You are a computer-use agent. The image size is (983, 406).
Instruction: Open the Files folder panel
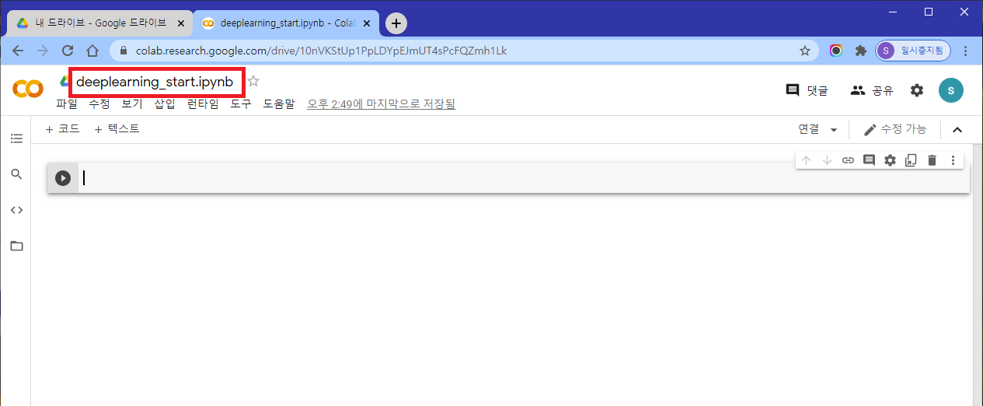coord(16,246)
